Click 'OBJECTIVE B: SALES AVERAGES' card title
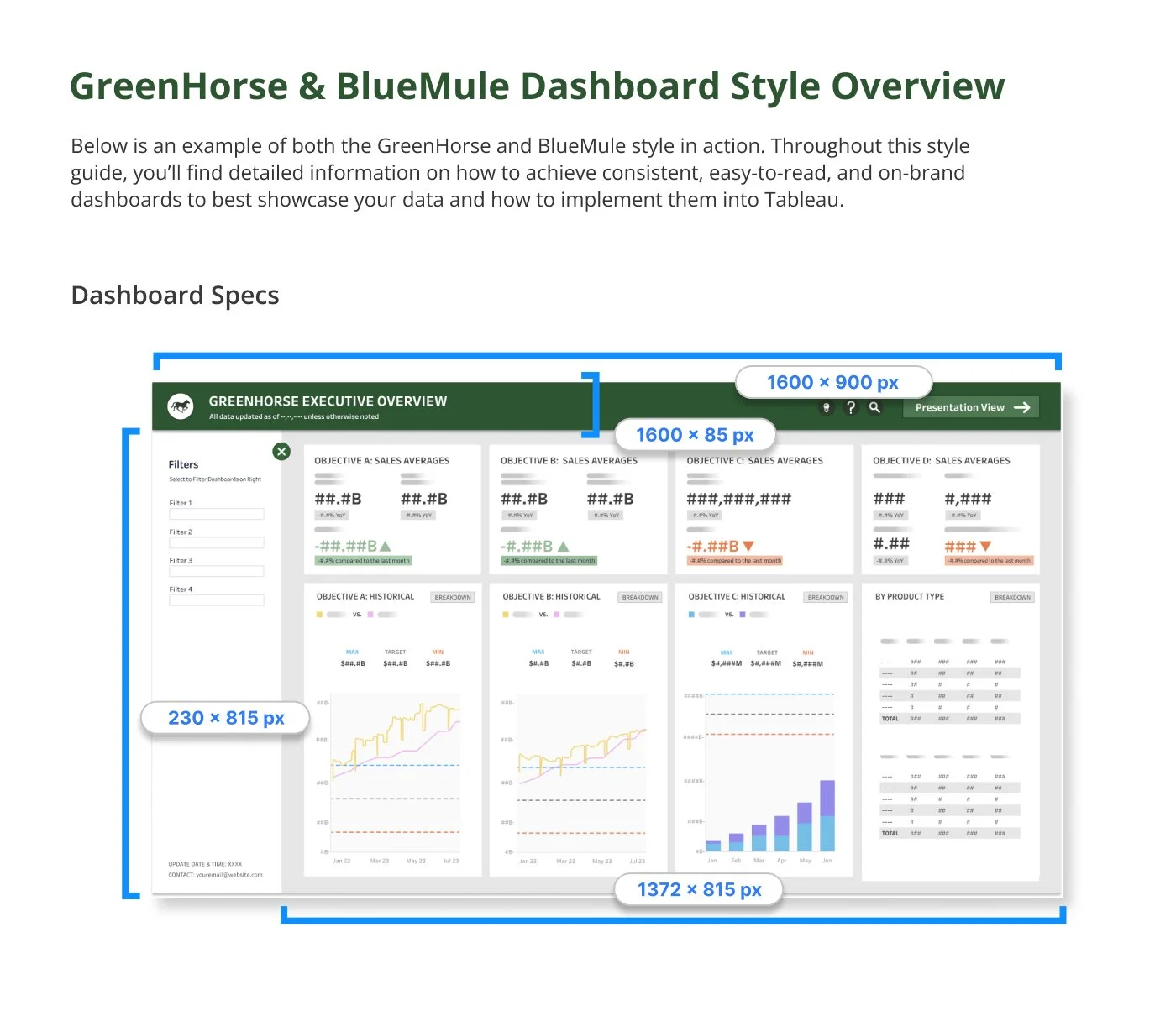 pyautogui.click(x=569, y=461)
